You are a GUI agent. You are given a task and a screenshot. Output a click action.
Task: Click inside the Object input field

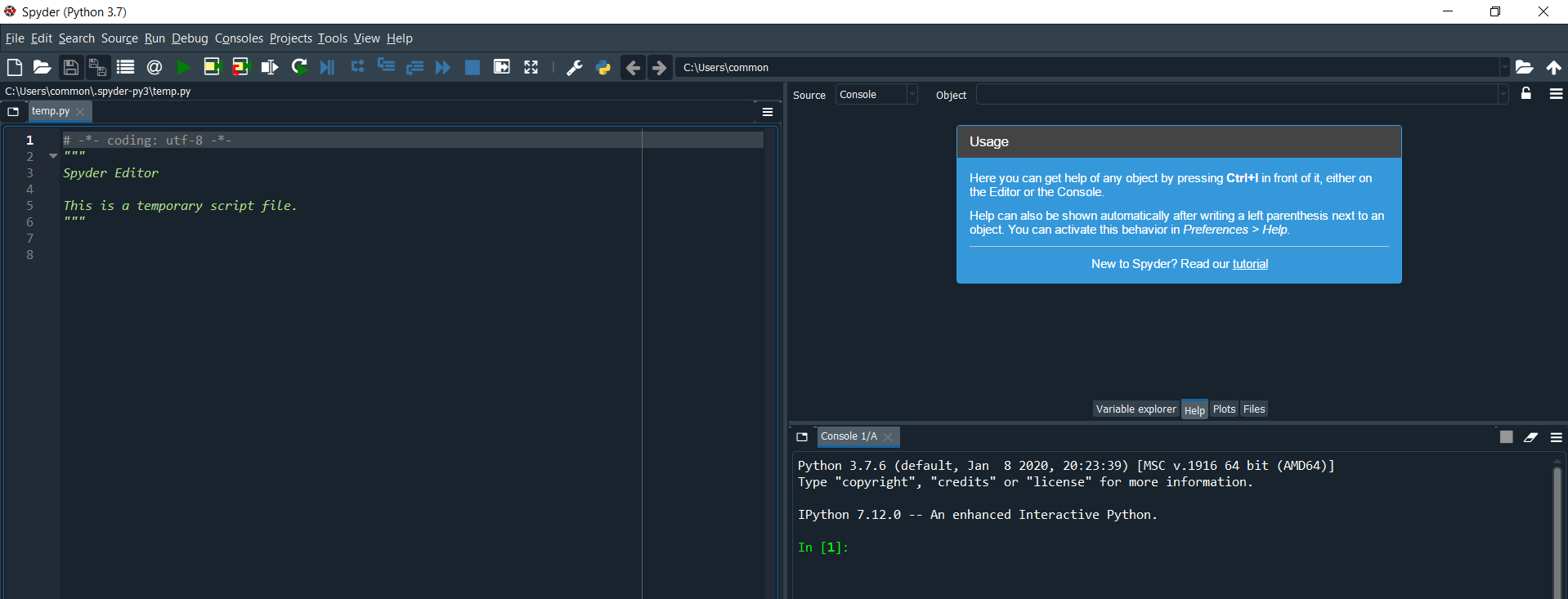(1238, 95)
